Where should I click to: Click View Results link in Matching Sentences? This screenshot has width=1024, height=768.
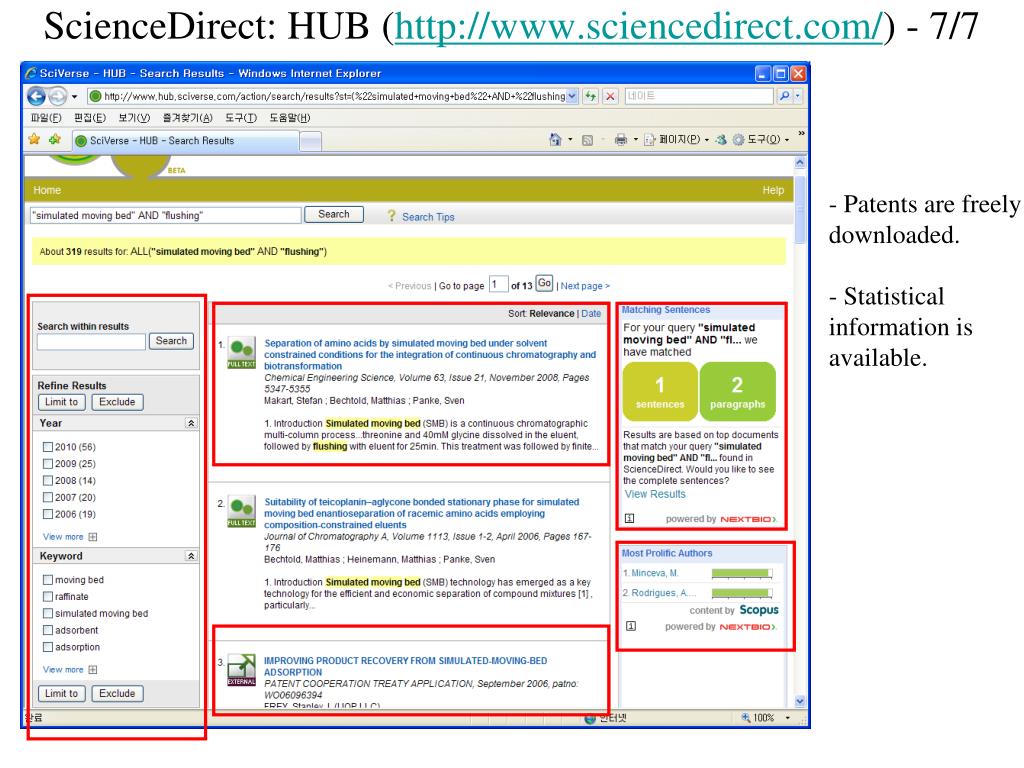pyautogui.click(x=655, y=494)
